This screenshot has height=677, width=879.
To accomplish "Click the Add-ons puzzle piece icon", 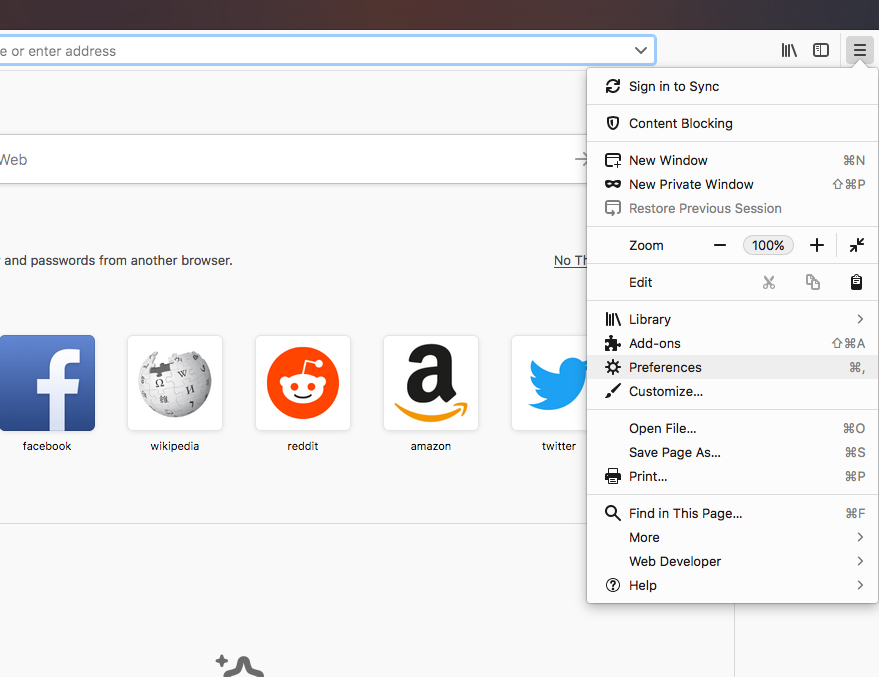I will (613, 344).
